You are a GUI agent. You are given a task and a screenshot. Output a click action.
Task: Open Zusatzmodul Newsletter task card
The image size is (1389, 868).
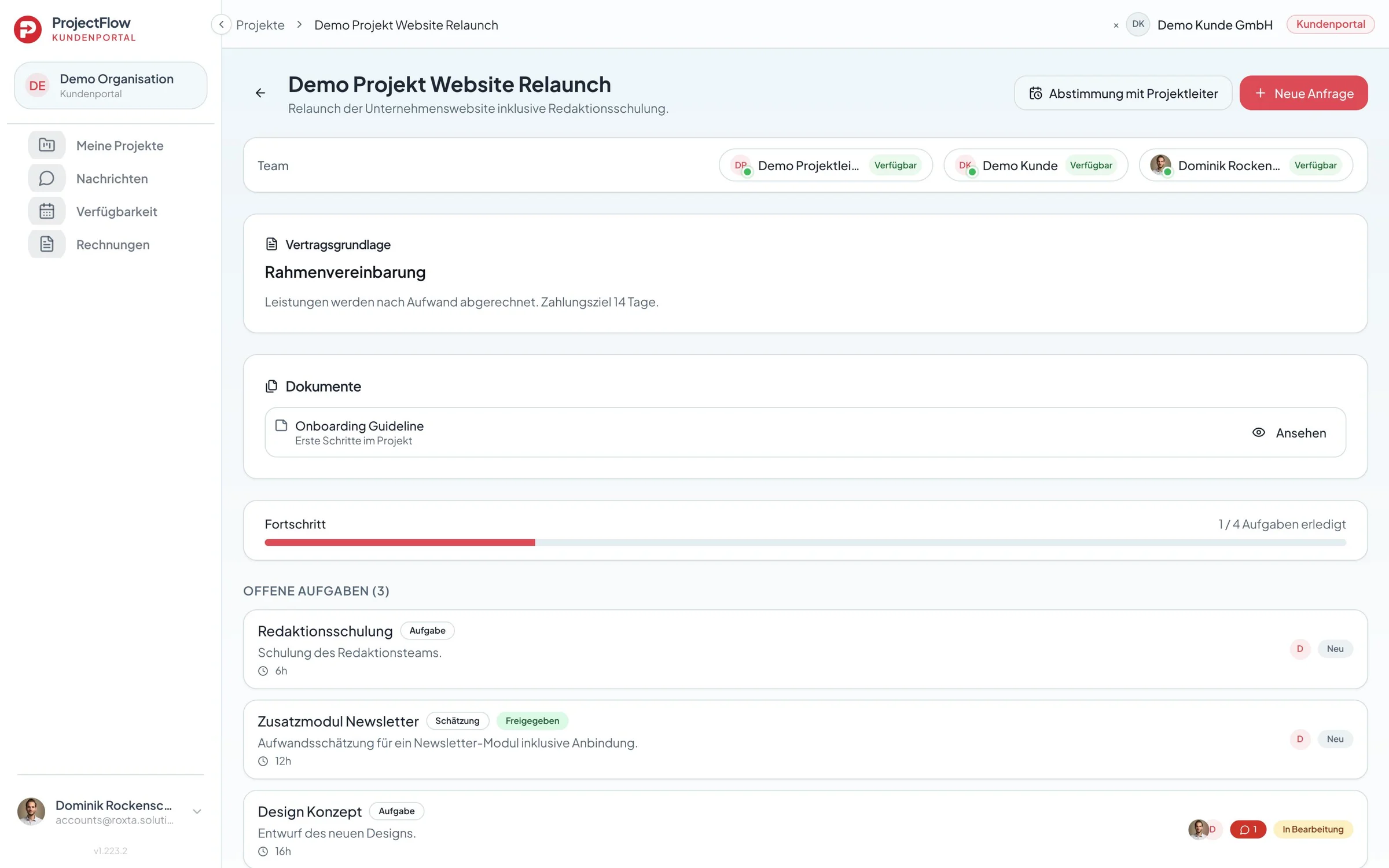[x=805, y=740]
